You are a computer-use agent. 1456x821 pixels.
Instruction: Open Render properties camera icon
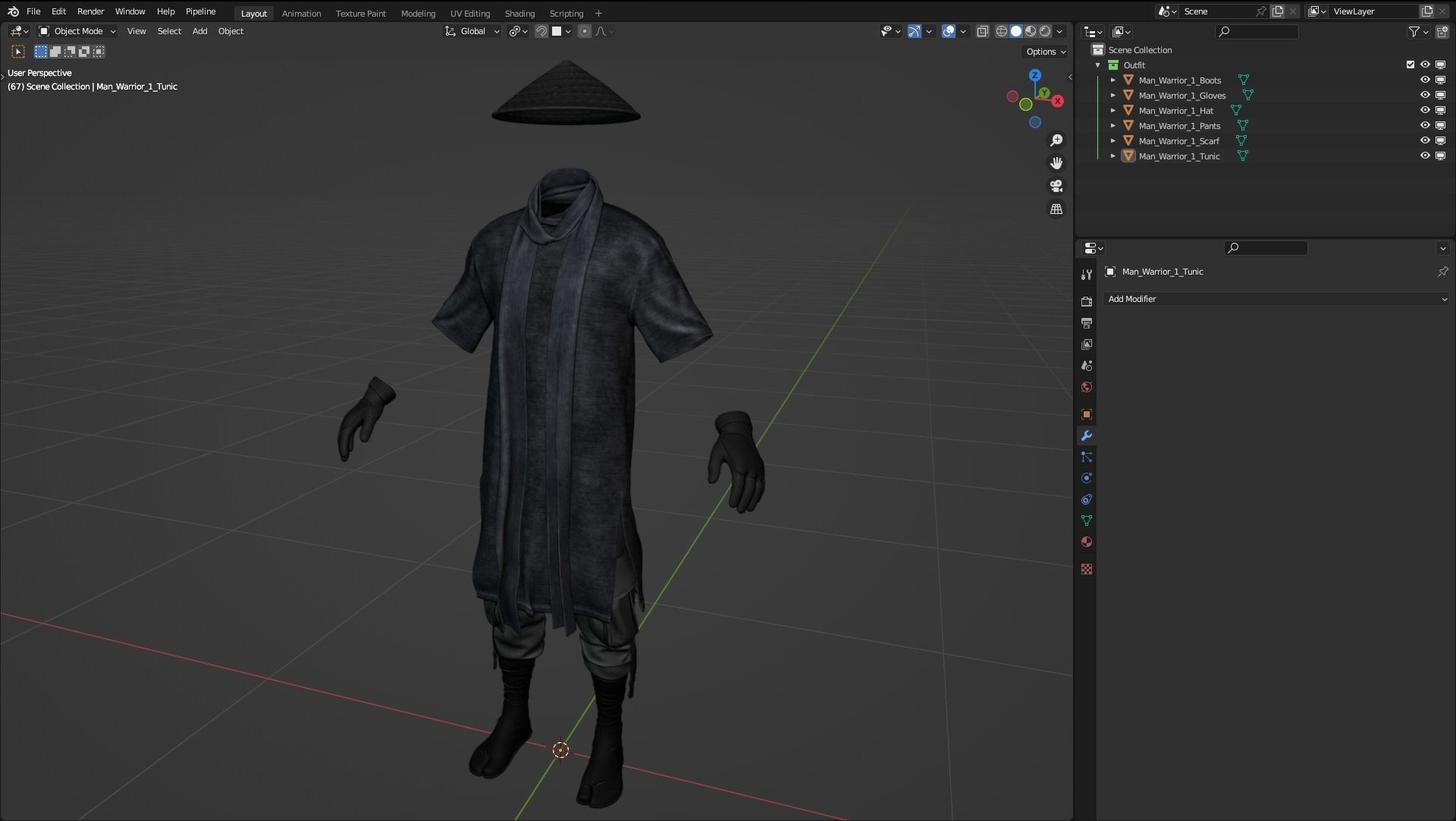[1086, 301]
